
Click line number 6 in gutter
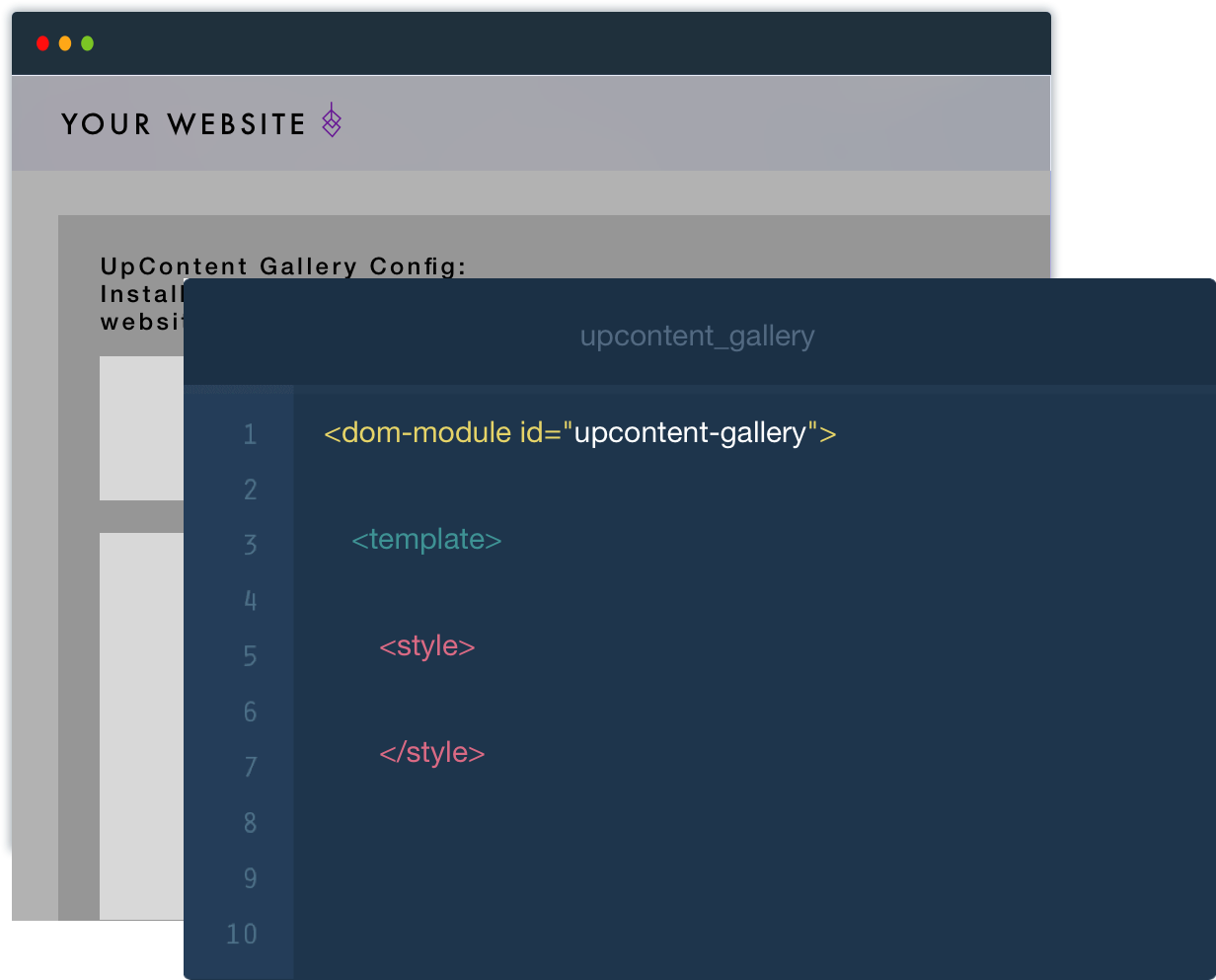pyautogui.click(x=250, y=712)
